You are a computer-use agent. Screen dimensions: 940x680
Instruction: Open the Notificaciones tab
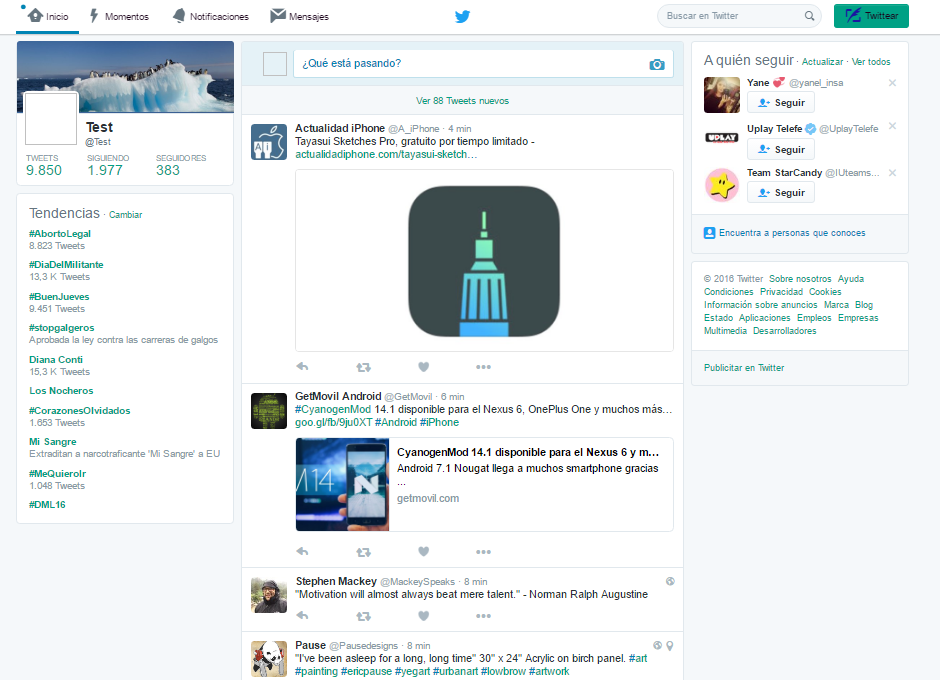pos(210,16)
